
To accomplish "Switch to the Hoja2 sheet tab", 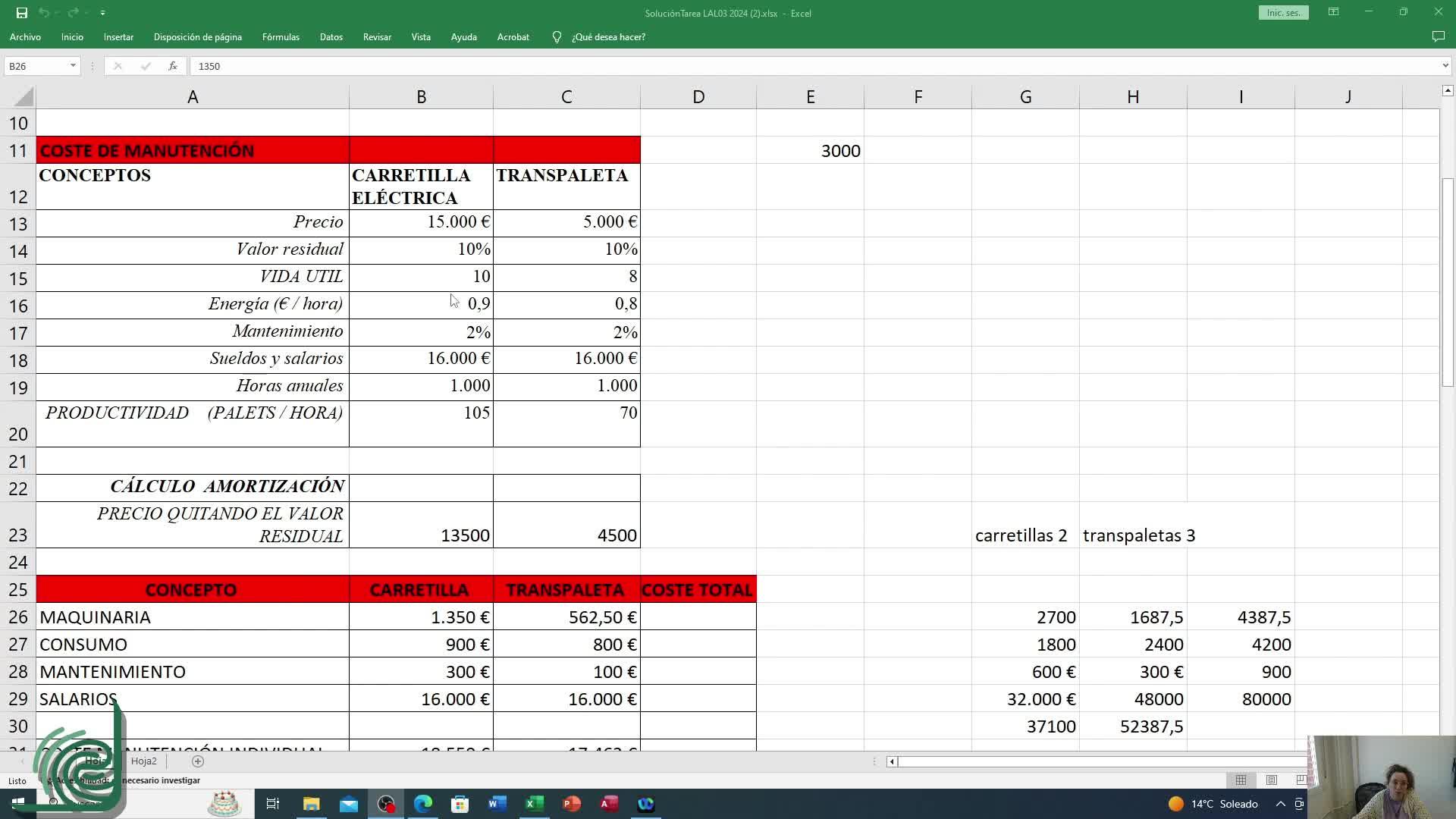I will pyautogui.click(x=143, y=761).
